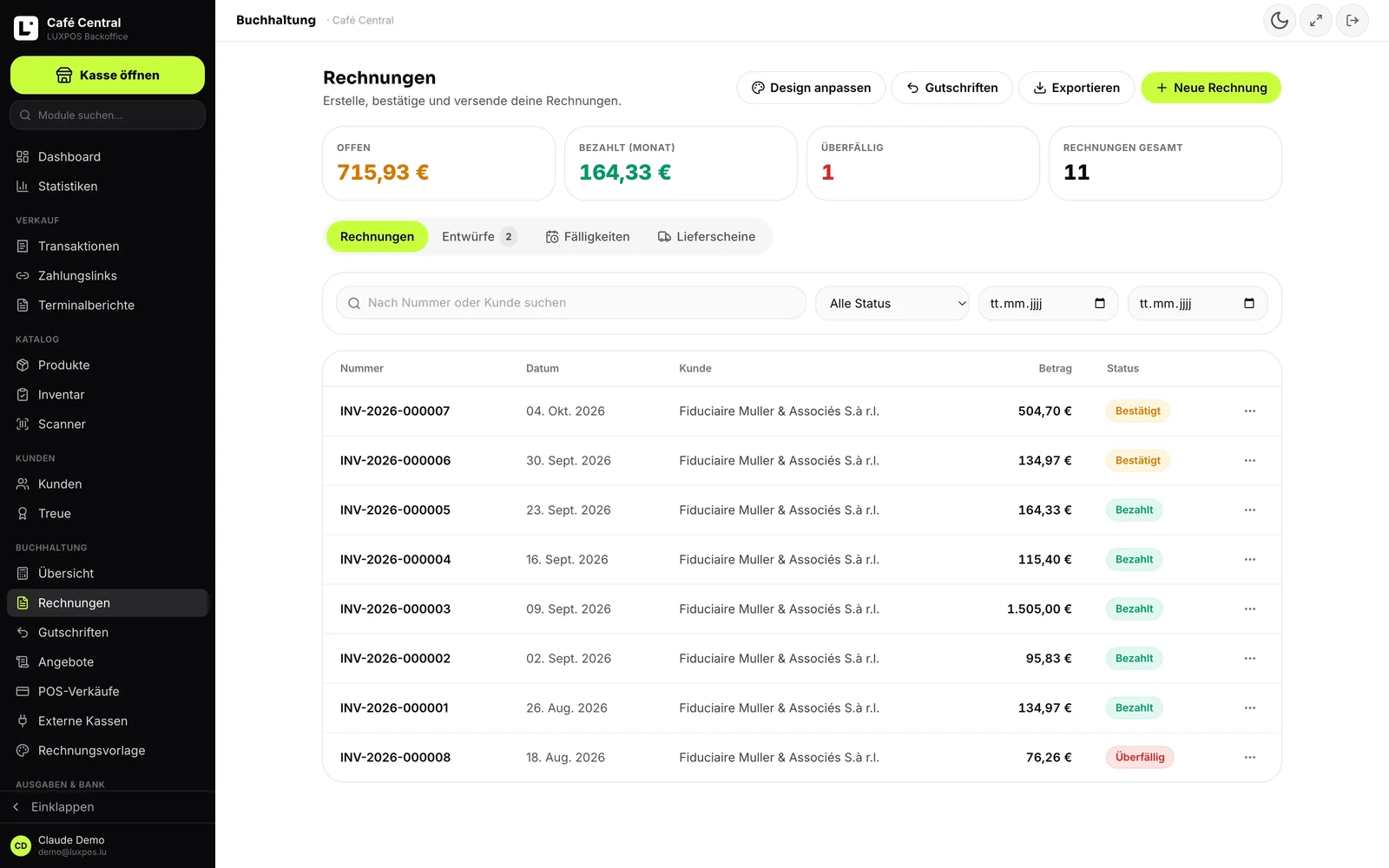The height and width of the screenshot is (868, 1389).
Task: Open actions menu for INV-2026-000008
Action: (1250, 758)
